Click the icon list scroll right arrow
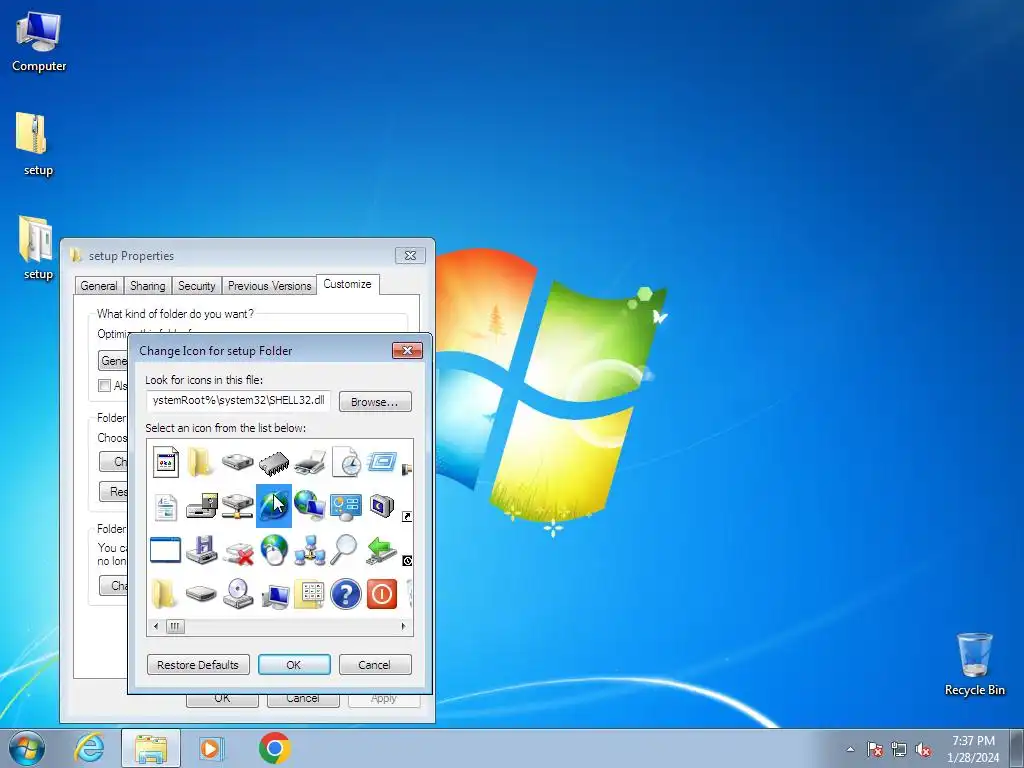The width and height of the screenshot is (1024, 768). coord(404,626)
